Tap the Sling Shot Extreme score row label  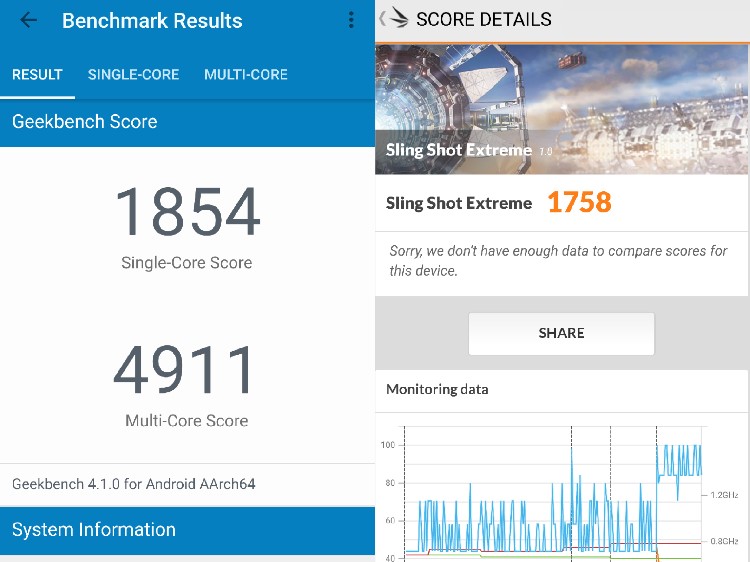pyautogui.click(x=459, y=203)
